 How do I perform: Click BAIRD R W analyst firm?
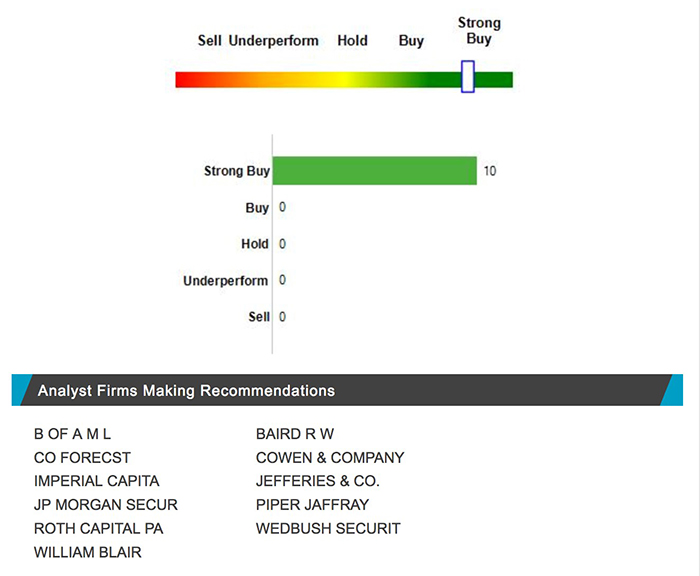[295, 434]
